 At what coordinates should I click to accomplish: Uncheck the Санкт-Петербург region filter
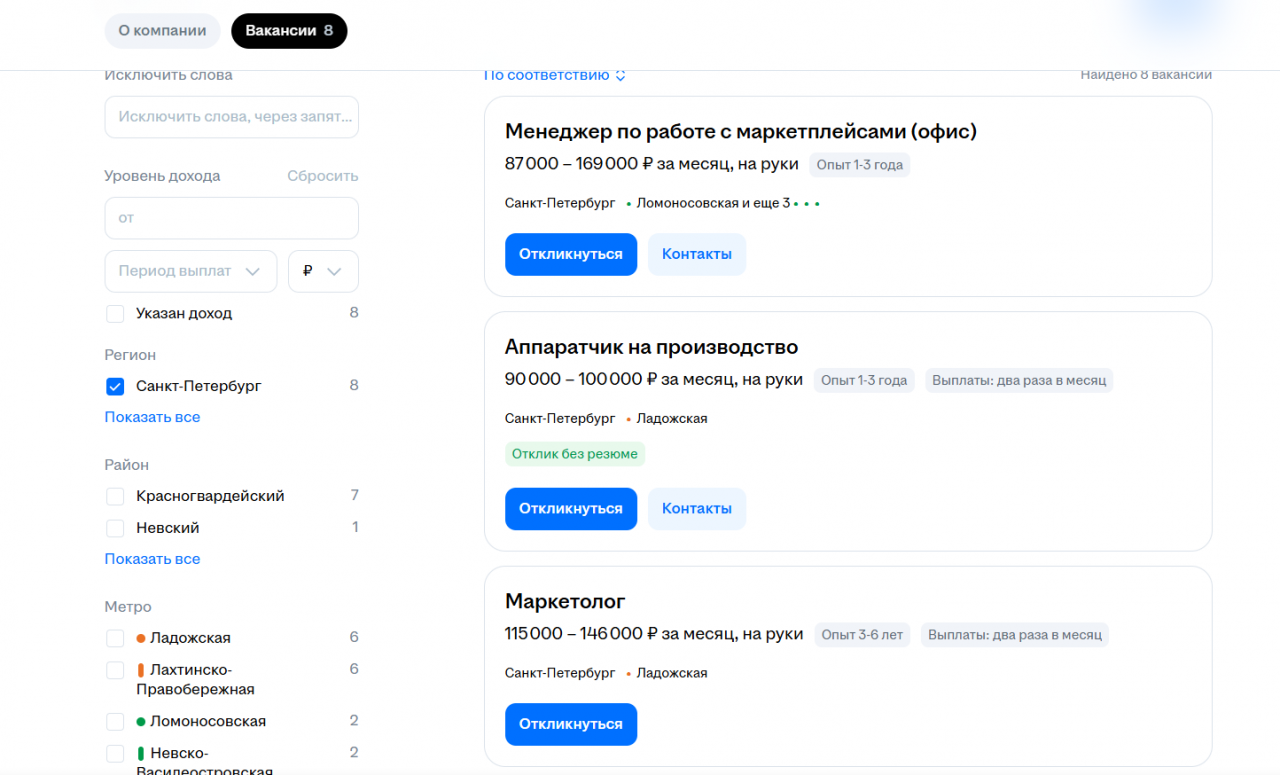click(115, 386)
